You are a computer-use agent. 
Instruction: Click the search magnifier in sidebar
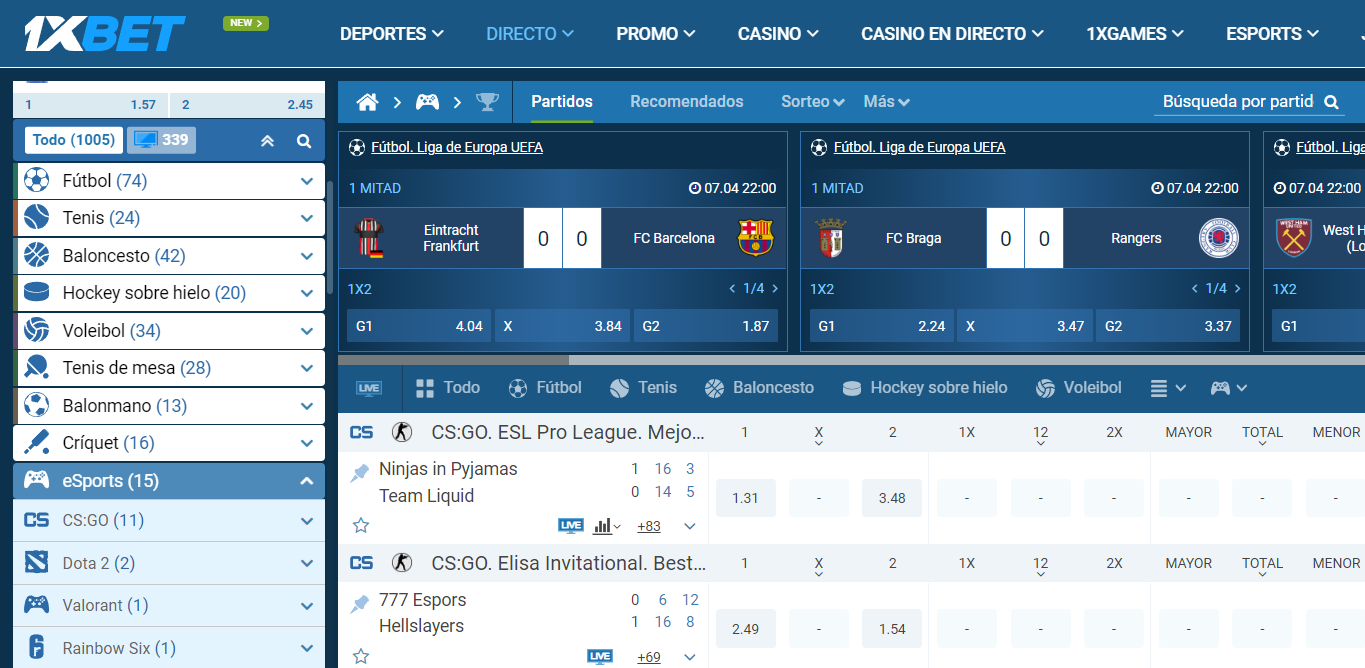tap(304, 141)
